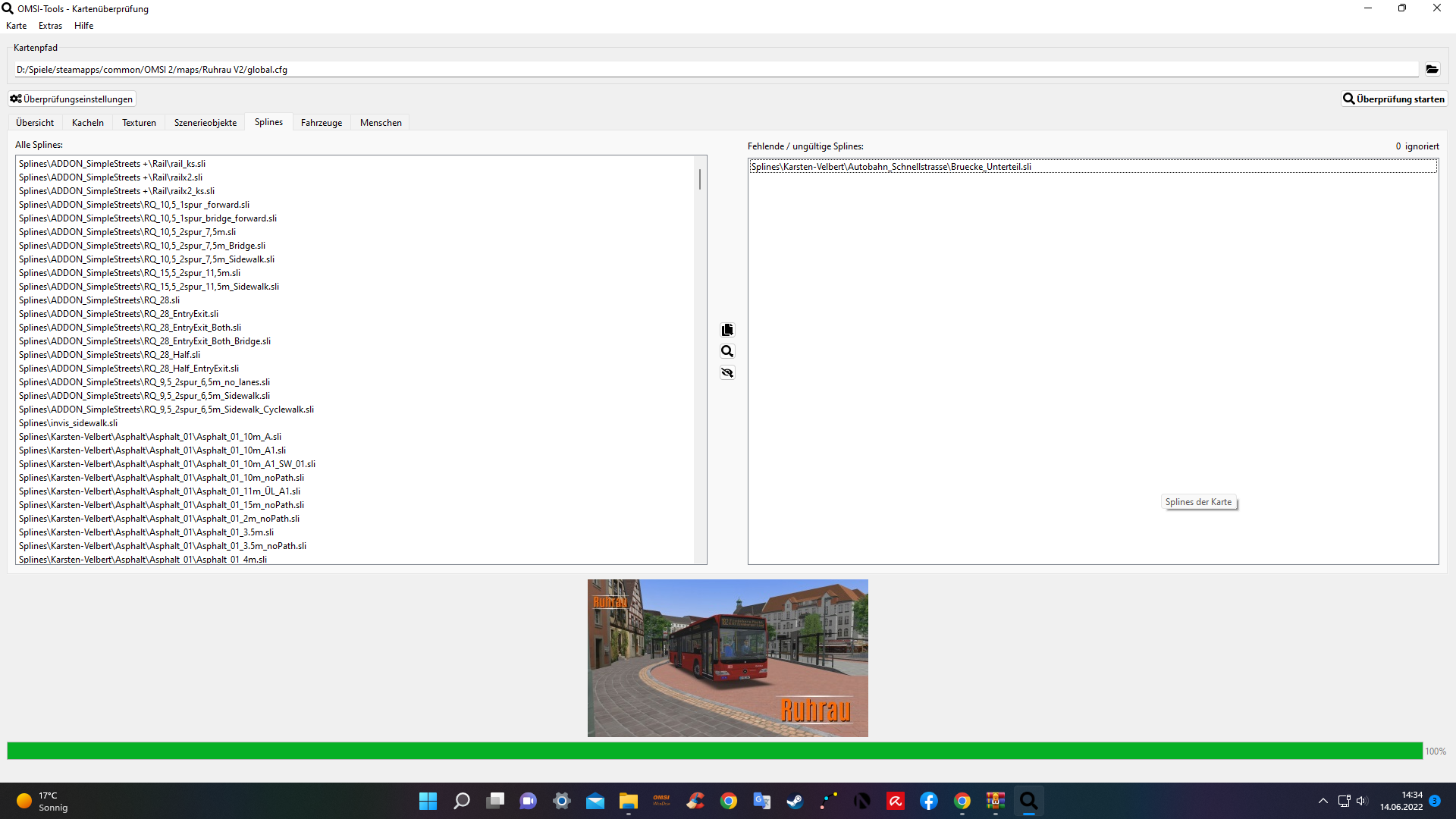1456x819 pixels.
Task: Open the Extras menu
Action: (x=50, y=25)
